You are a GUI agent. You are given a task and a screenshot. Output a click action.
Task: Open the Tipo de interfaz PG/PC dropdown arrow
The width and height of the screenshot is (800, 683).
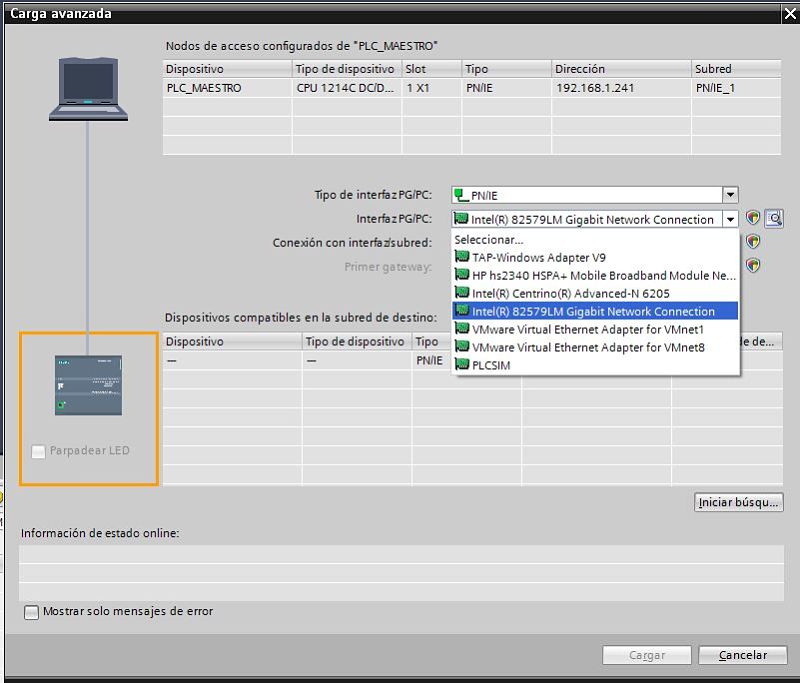point(731,195)
